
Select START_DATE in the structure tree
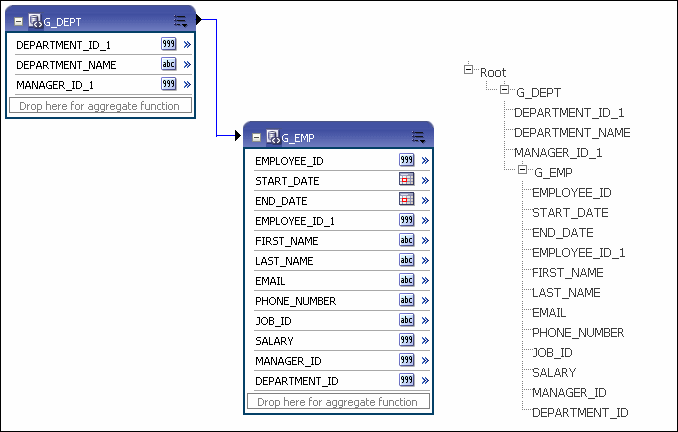click(x=570, y=213)
